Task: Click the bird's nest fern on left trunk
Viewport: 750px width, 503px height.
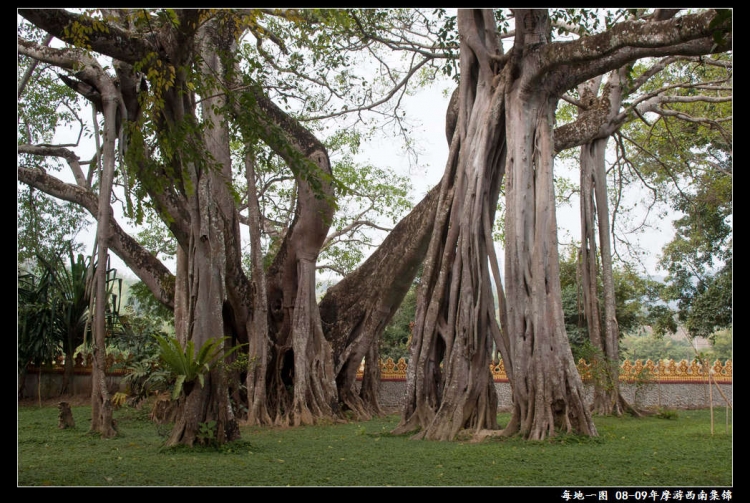Action: [194, 361]
